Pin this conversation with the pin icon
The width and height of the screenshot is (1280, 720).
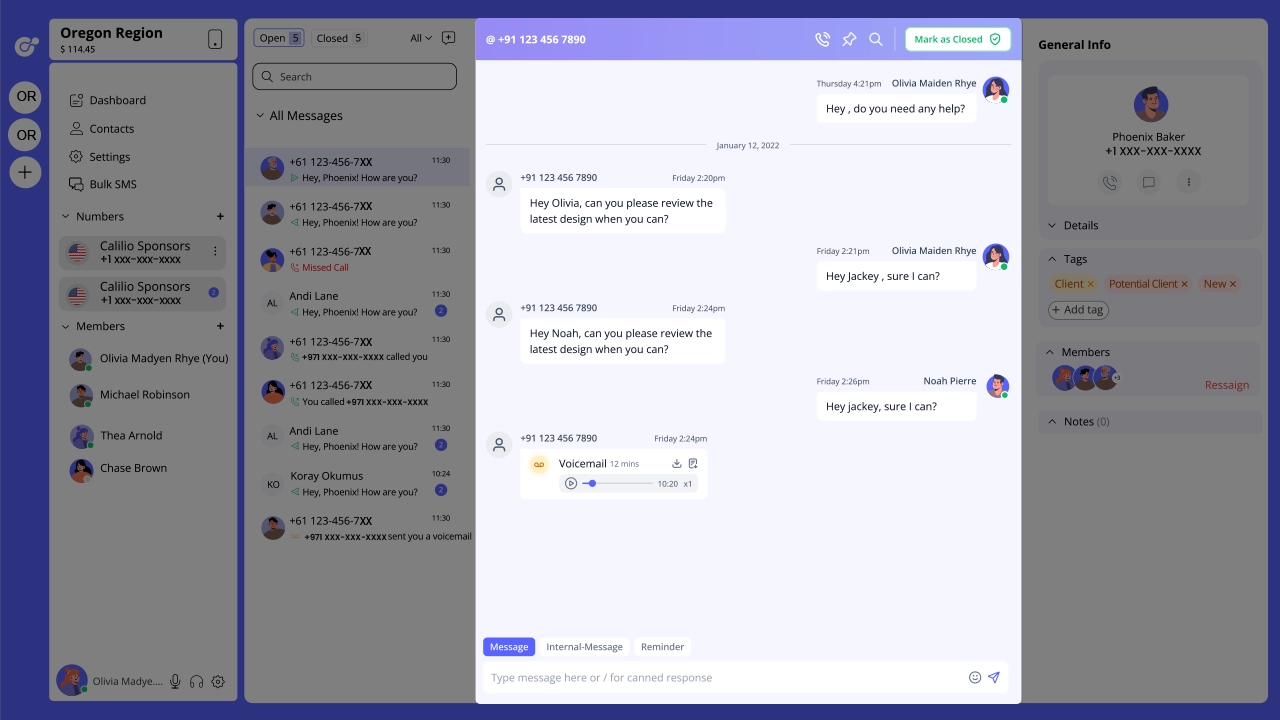849,39
